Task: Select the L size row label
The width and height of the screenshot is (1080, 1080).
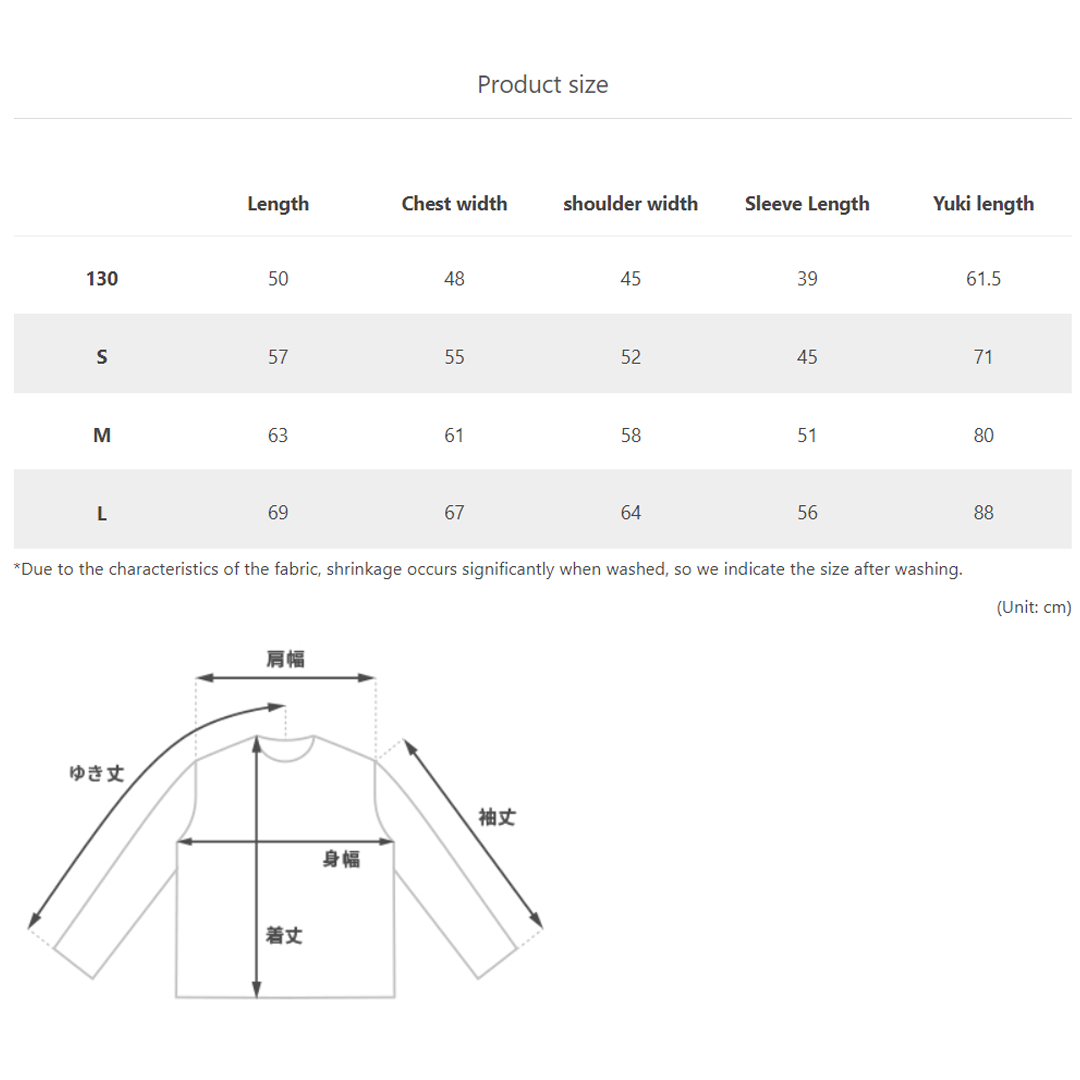Action: pyautogui.click(x=102, y=513)
